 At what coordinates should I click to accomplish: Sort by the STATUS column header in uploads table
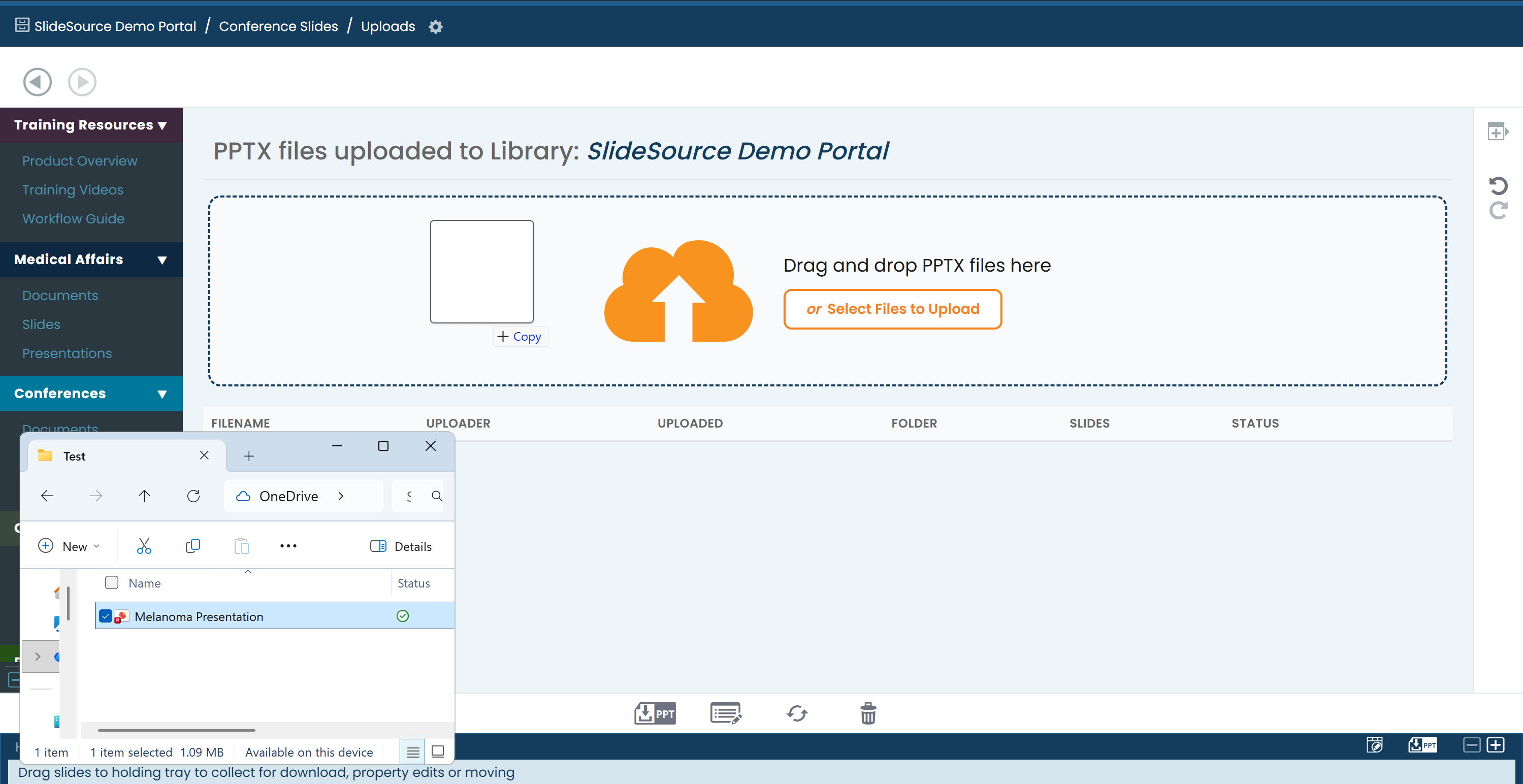pyautogui.click(x=1254, y=423)
